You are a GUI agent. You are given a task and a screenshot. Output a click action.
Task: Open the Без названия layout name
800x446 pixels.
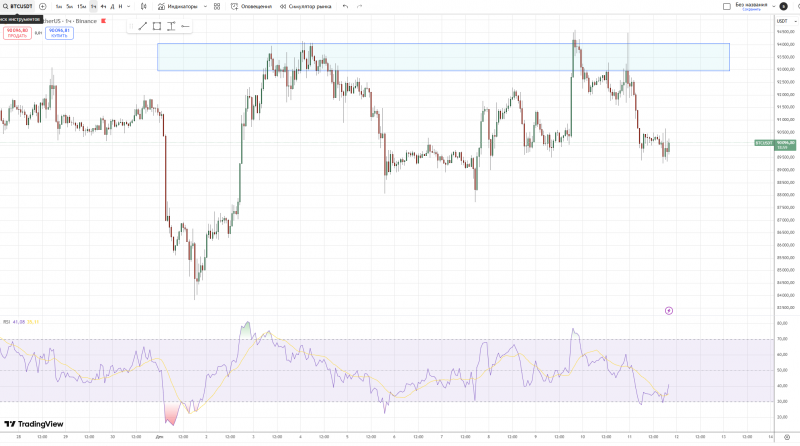751,5
